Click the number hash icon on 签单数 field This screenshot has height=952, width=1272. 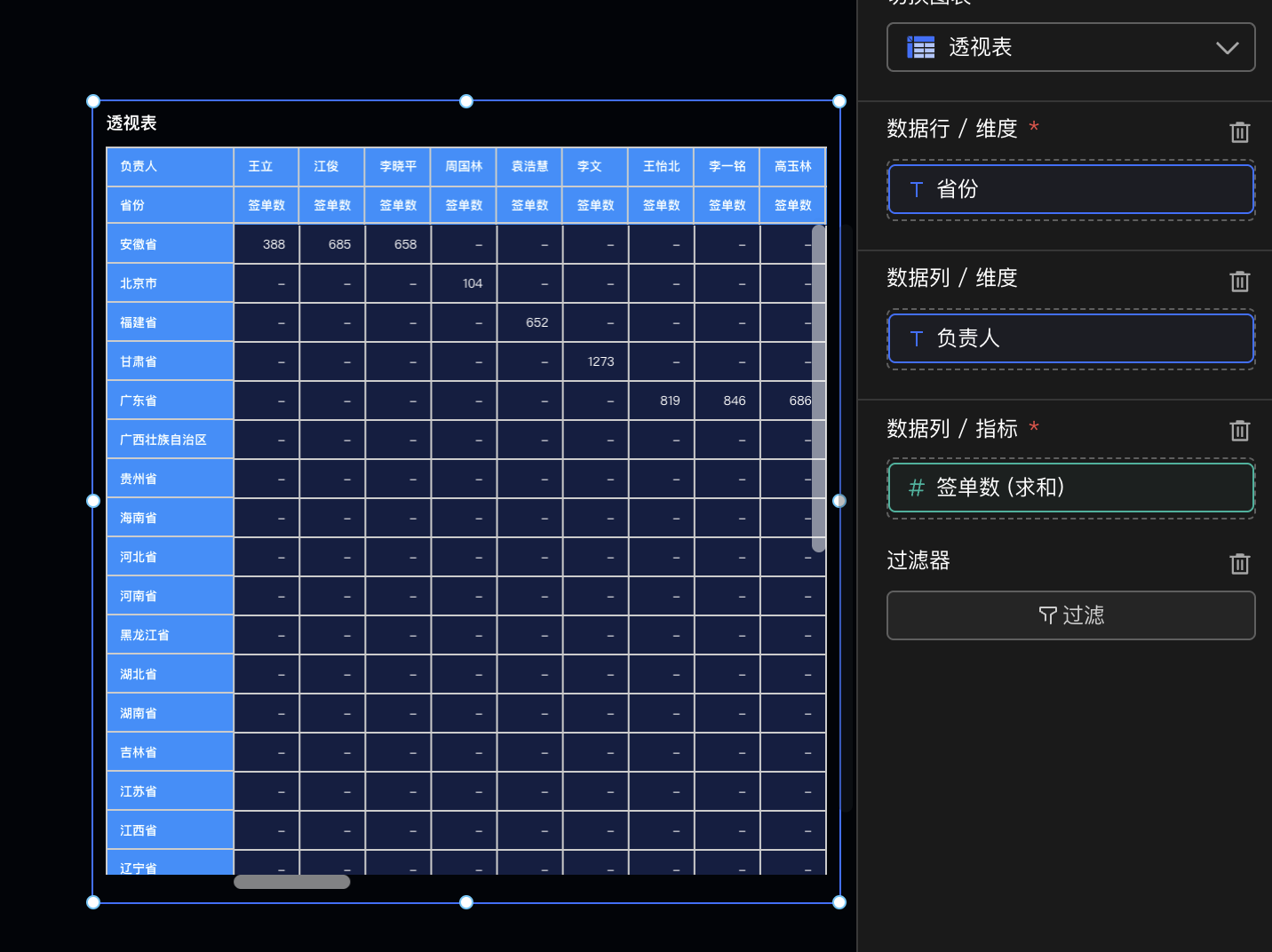(x=917, y=488)
